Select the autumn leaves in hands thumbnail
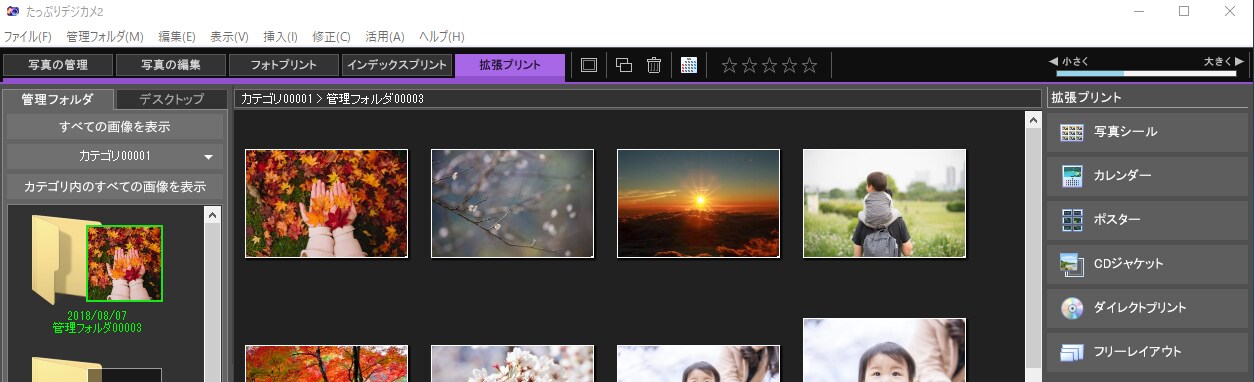The height and width of the screenshot is (382, 1254). [326, 203]
